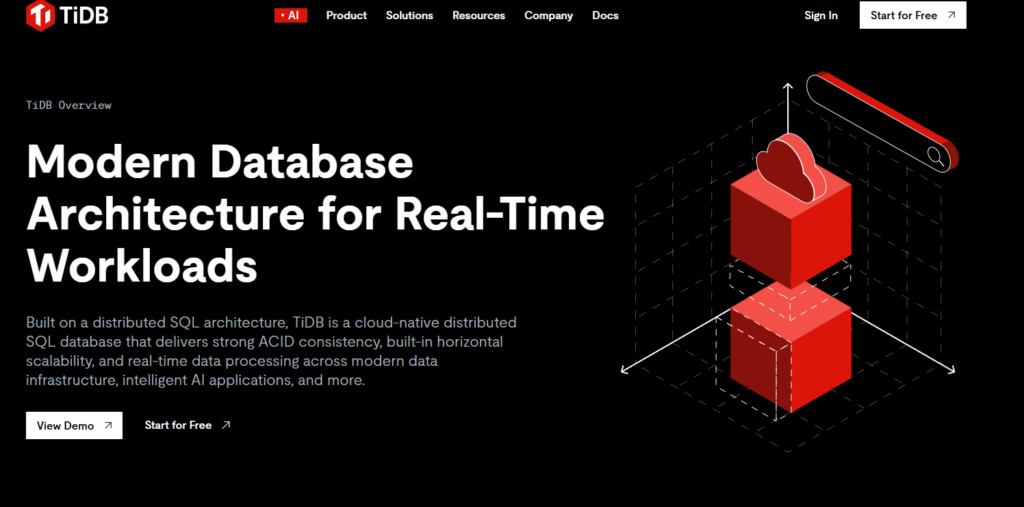Image resolution: width=1024 pixels, height=507 pixels.
Task: Open the Product menu
Action: pos(346,15)
